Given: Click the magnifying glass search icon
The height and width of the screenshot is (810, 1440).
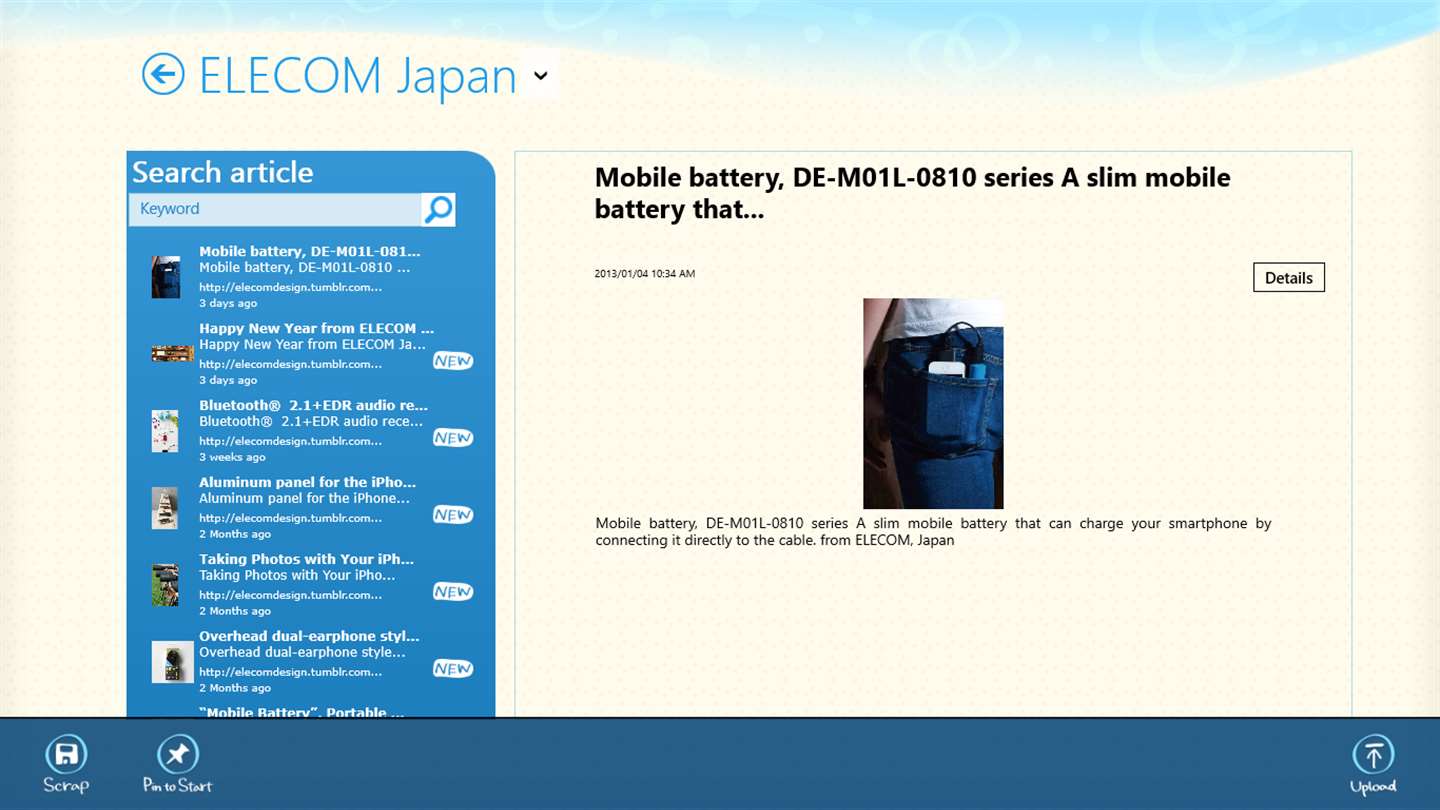Looking at the screenshot, I should tap(438, 209).
